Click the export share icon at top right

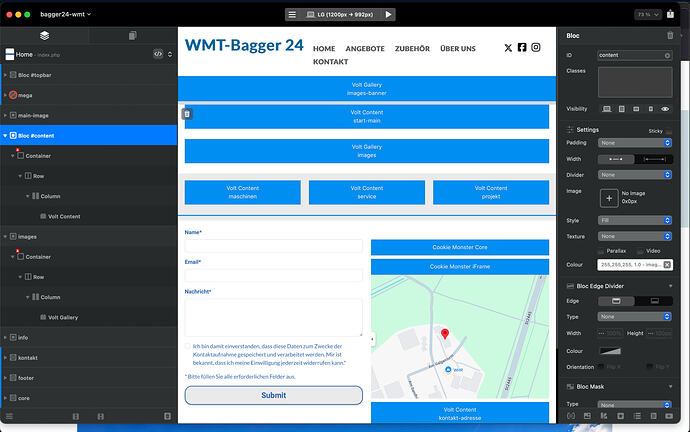coord(670,14)
